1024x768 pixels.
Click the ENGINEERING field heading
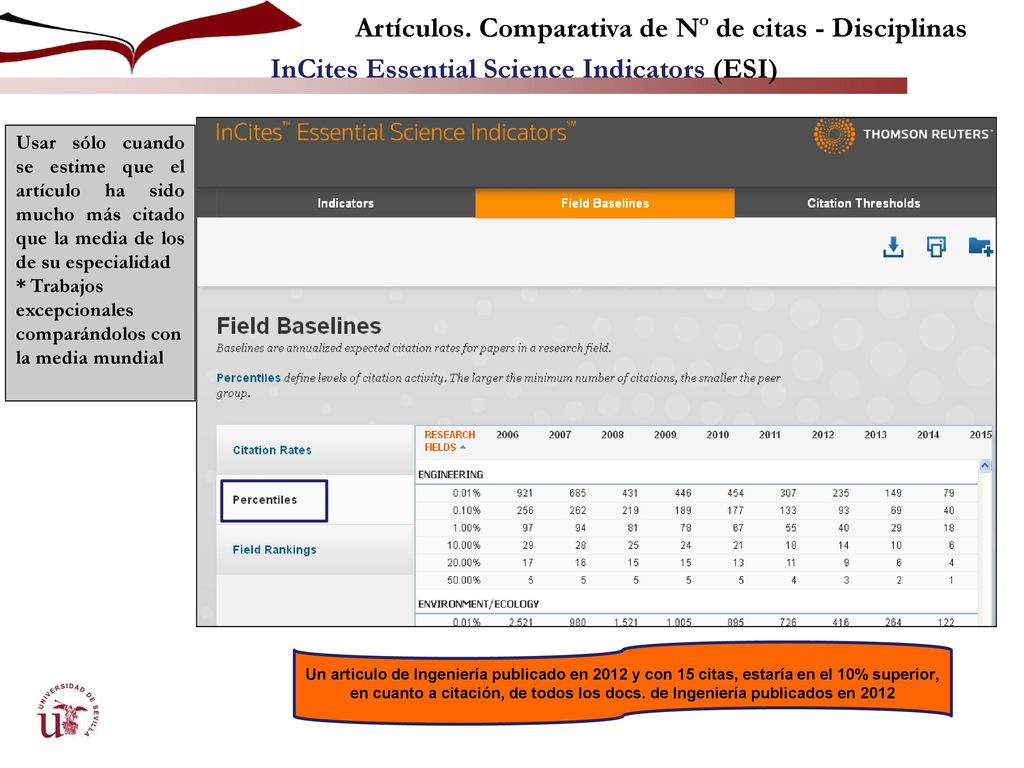click(451, 475)
